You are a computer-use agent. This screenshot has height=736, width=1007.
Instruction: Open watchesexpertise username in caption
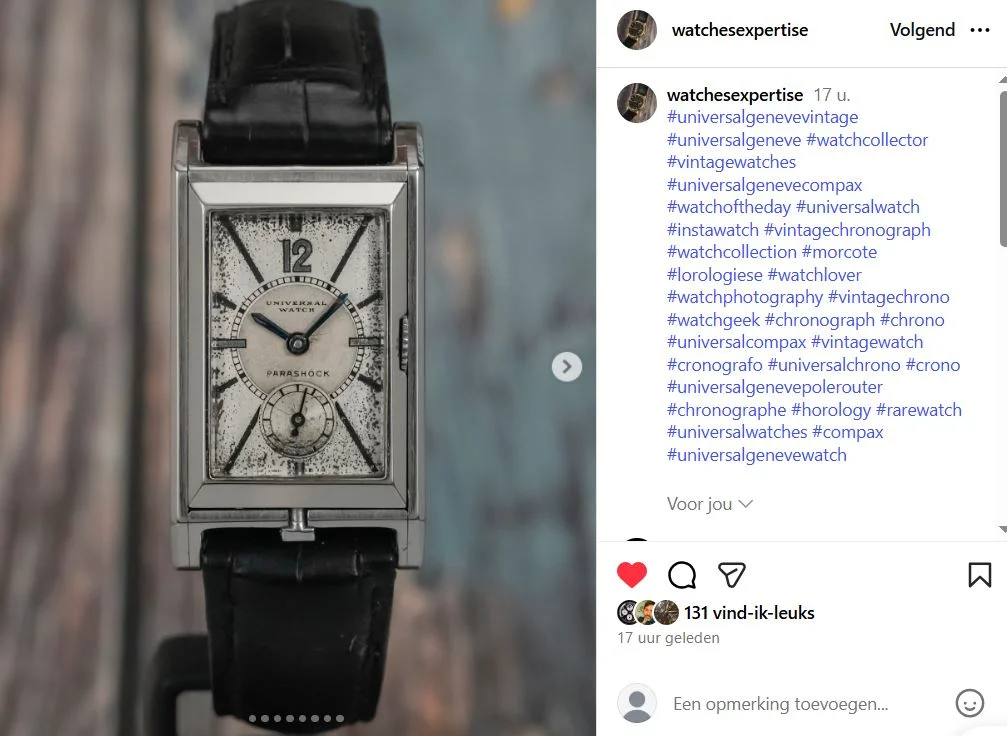(735, 95)
